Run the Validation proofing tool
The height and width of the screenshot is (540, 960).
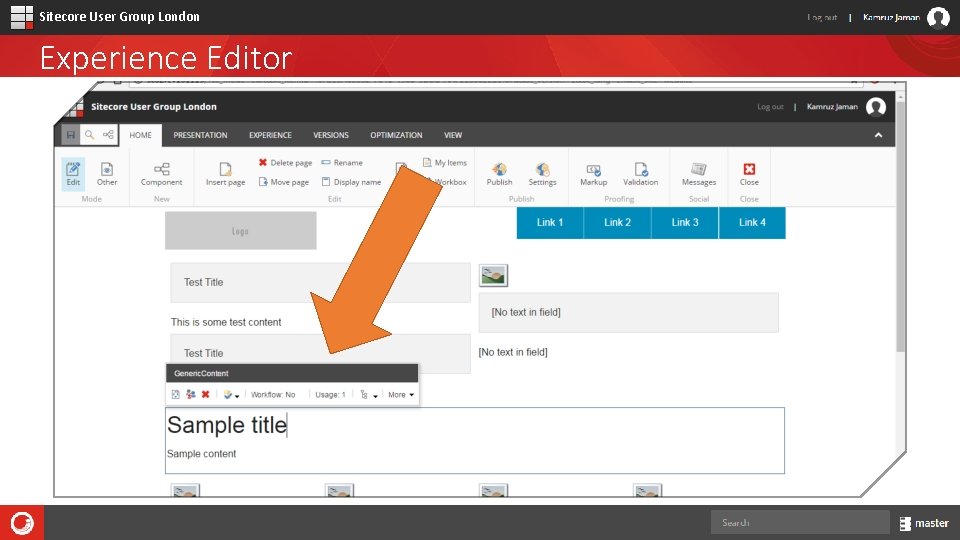pyautogui.click(x=640, y=174)
